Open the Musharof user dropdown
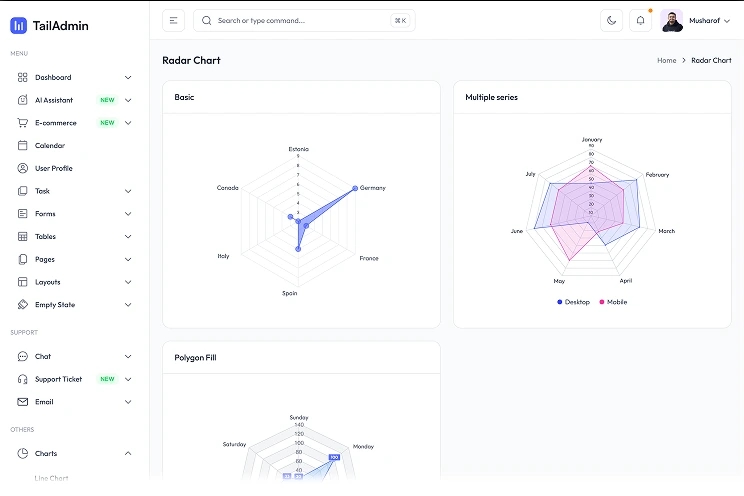 (709, 20)
